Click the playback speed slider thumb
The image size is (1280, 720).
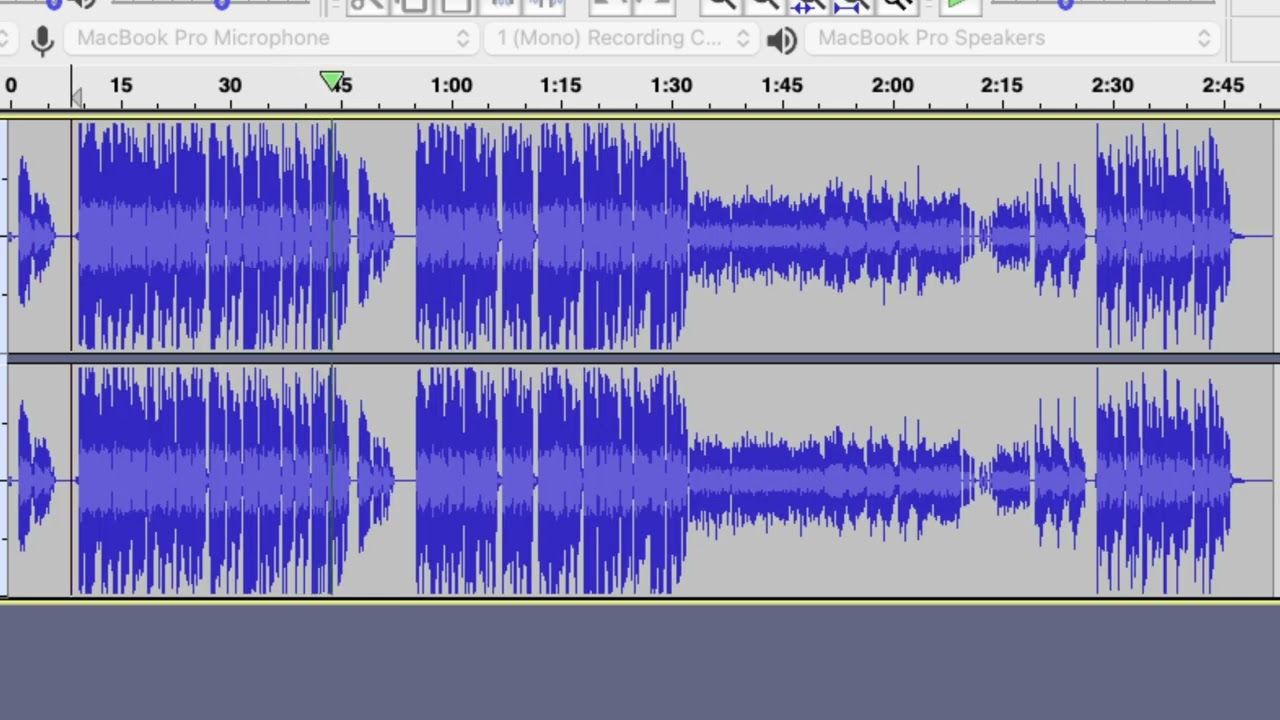click(x=1066, y=4)
